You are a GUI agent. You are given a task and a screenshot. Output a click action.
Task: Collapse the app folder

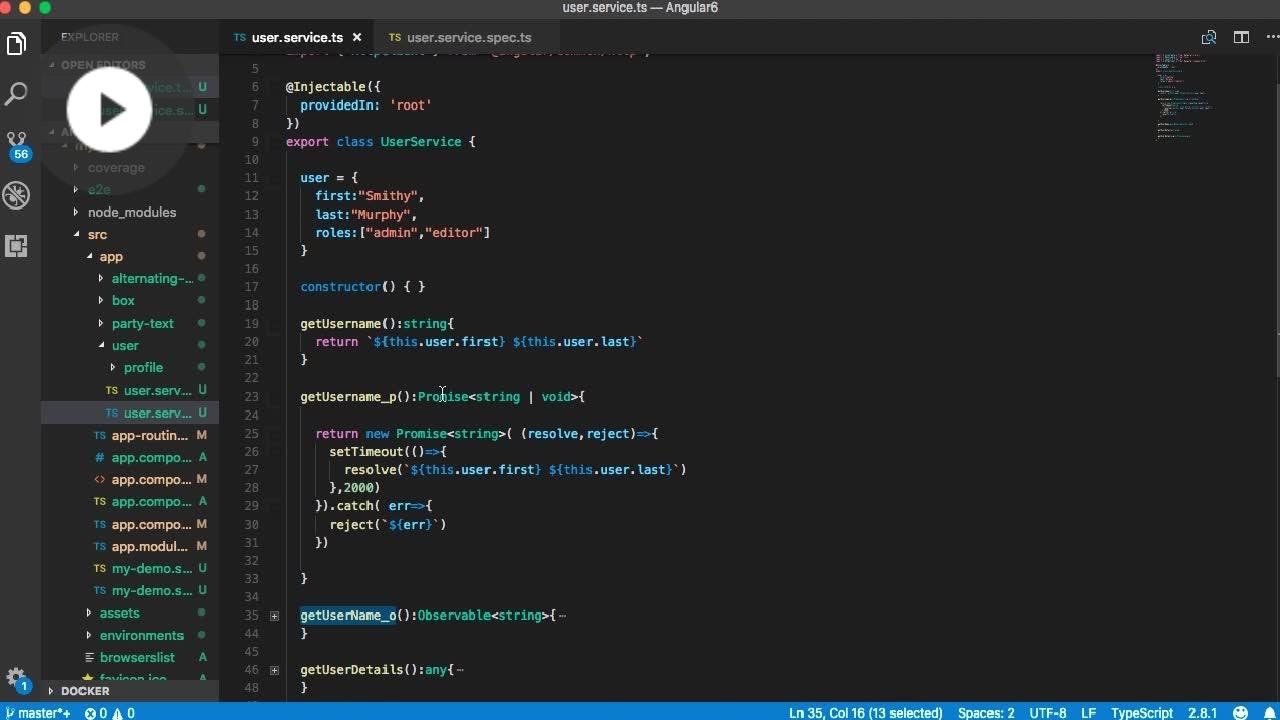(x=88, y=257)
